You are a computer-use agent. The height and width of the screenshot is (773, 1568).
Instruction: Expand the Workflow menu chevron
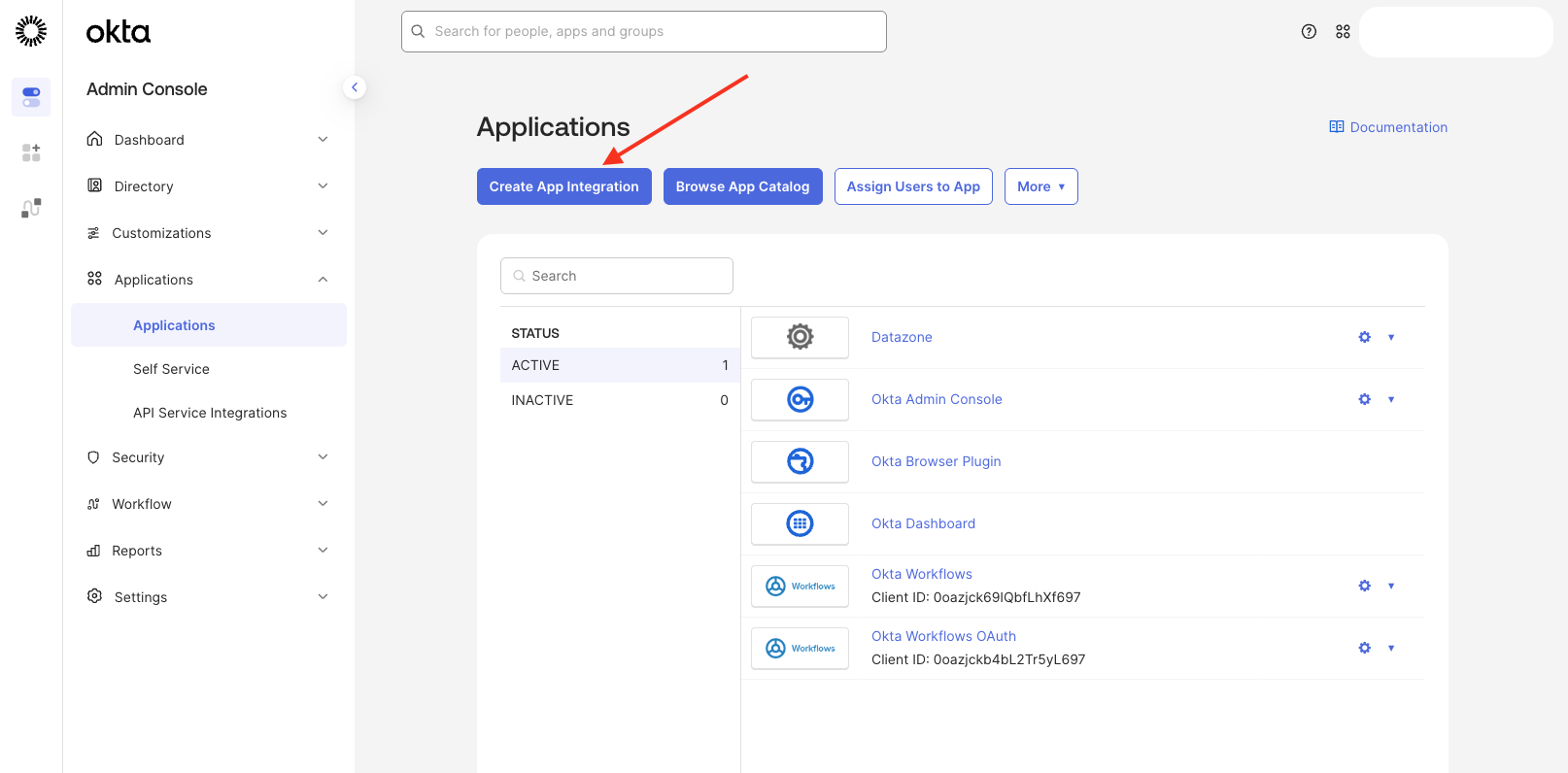tap(323, 504)
